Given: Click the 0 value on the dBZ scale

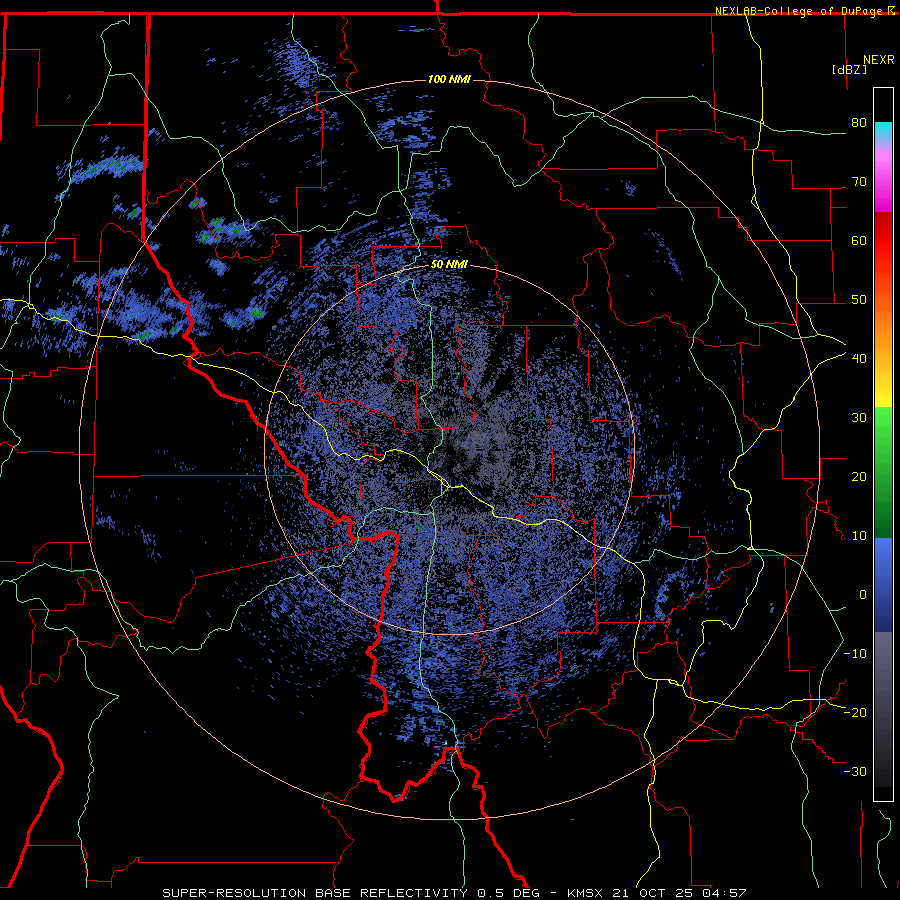Looking at the screenshot, I should pyautogui.click(x=863, y=595).
